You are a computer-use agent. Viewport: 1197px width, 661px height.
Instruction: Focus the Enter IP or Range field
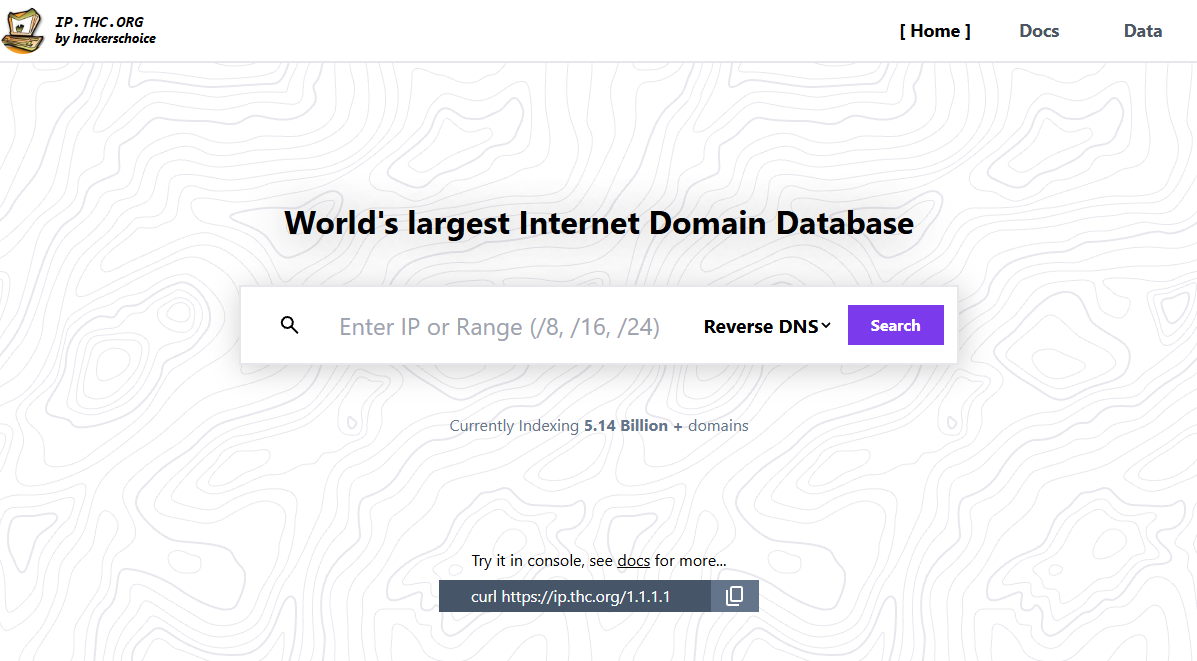(x=500, y=325)
